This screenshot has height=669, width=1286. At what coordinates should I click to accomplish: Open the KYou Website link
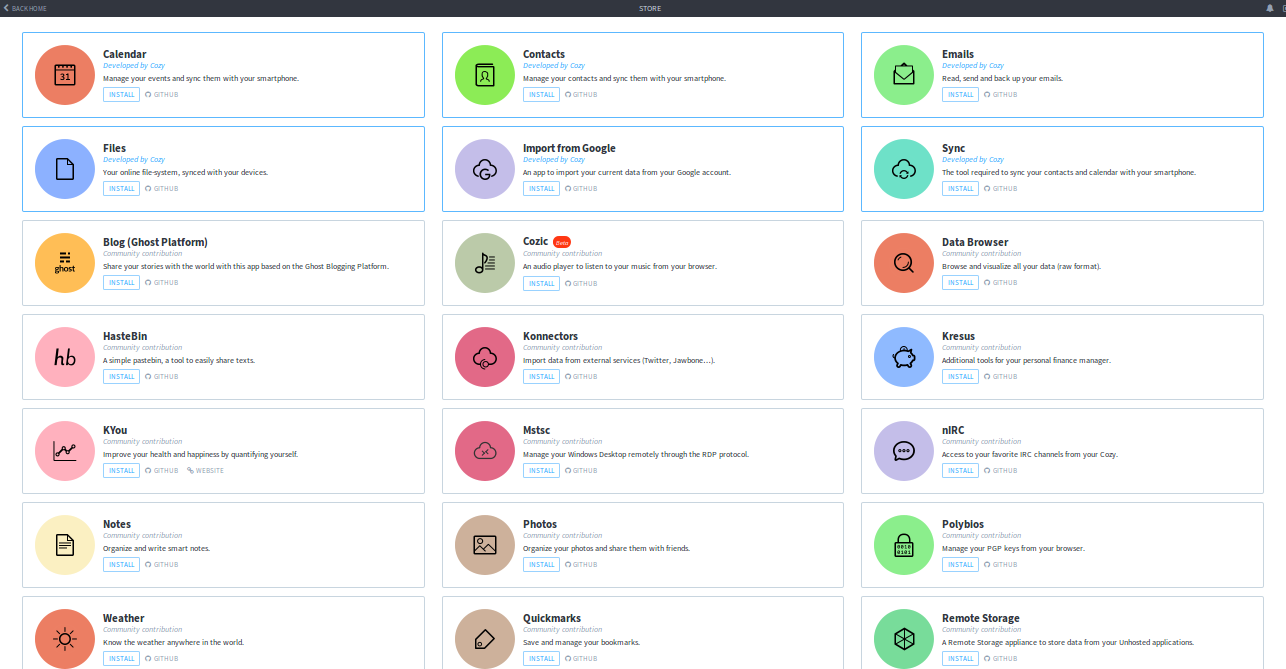(x=205, y=471)
